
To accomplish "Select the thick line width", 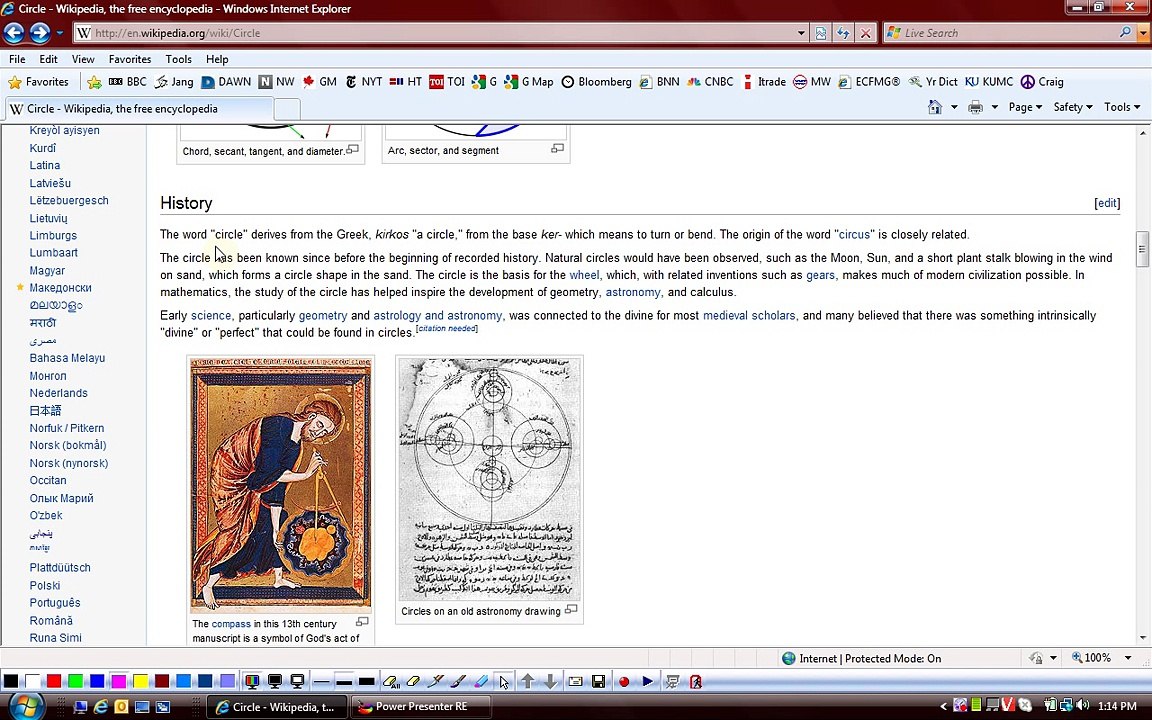I will point(367,682).
